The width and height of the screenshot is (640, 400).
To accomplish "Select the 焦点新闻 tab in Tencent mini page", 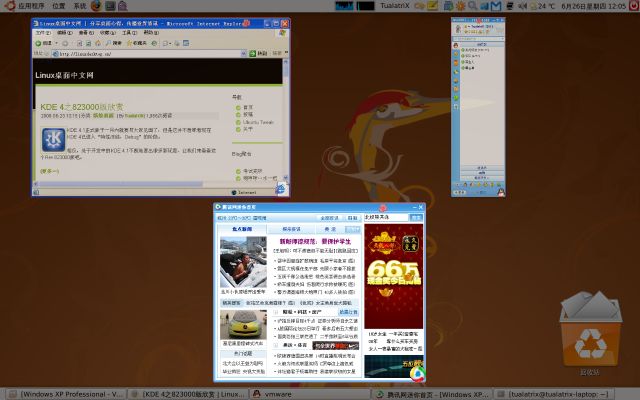I will [242, 229].
